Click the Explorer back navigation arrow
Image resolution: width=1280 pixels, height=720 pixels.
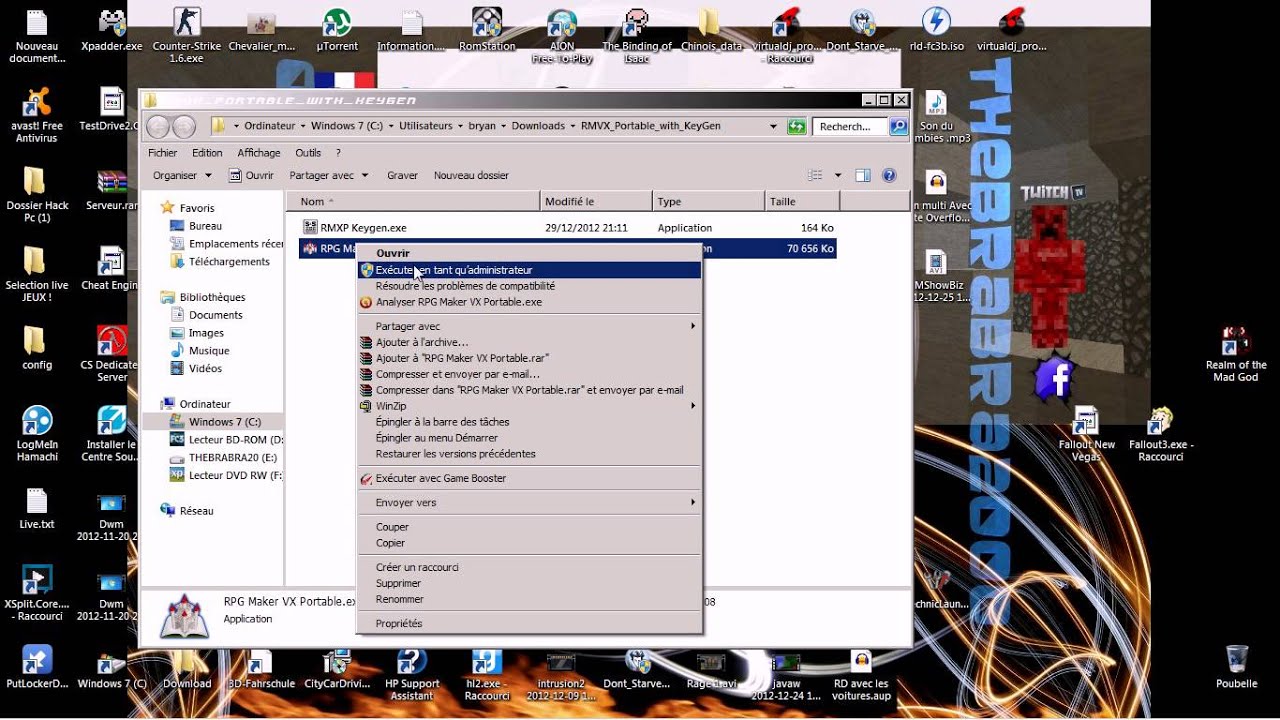point(158,127)
